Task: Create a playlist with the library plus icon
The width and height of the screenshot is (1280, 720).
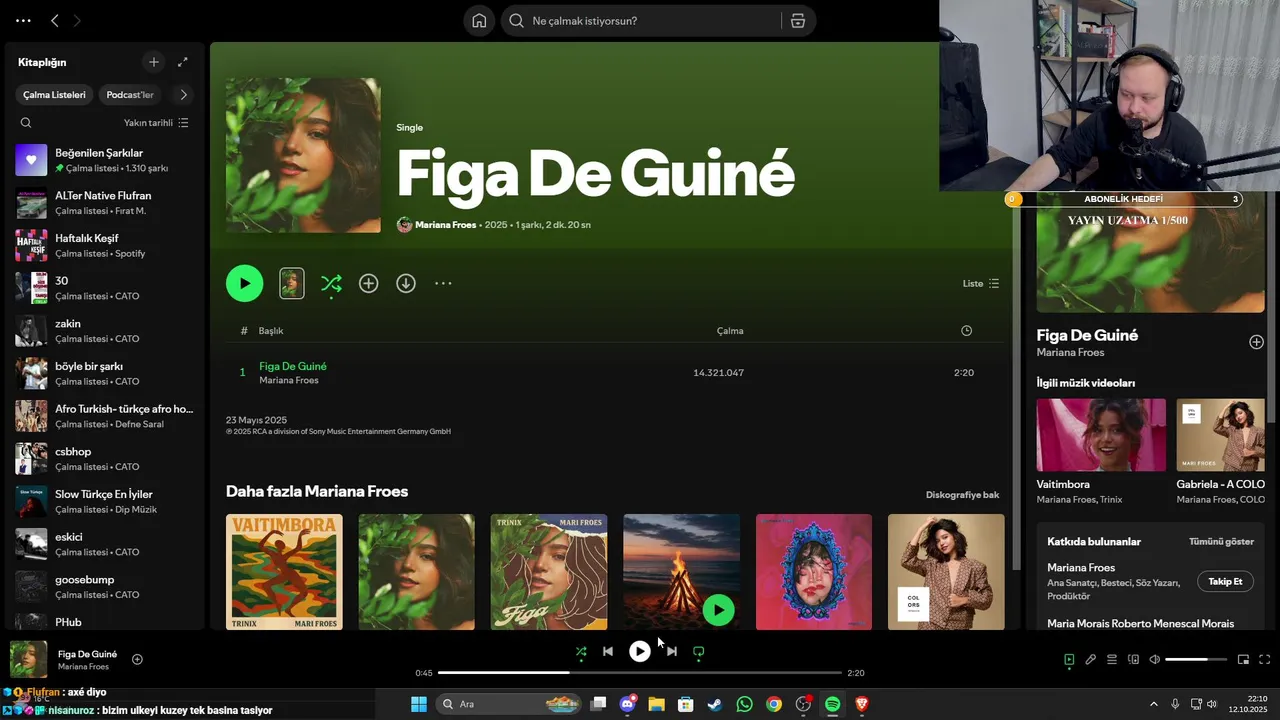Action: point(154,62)
